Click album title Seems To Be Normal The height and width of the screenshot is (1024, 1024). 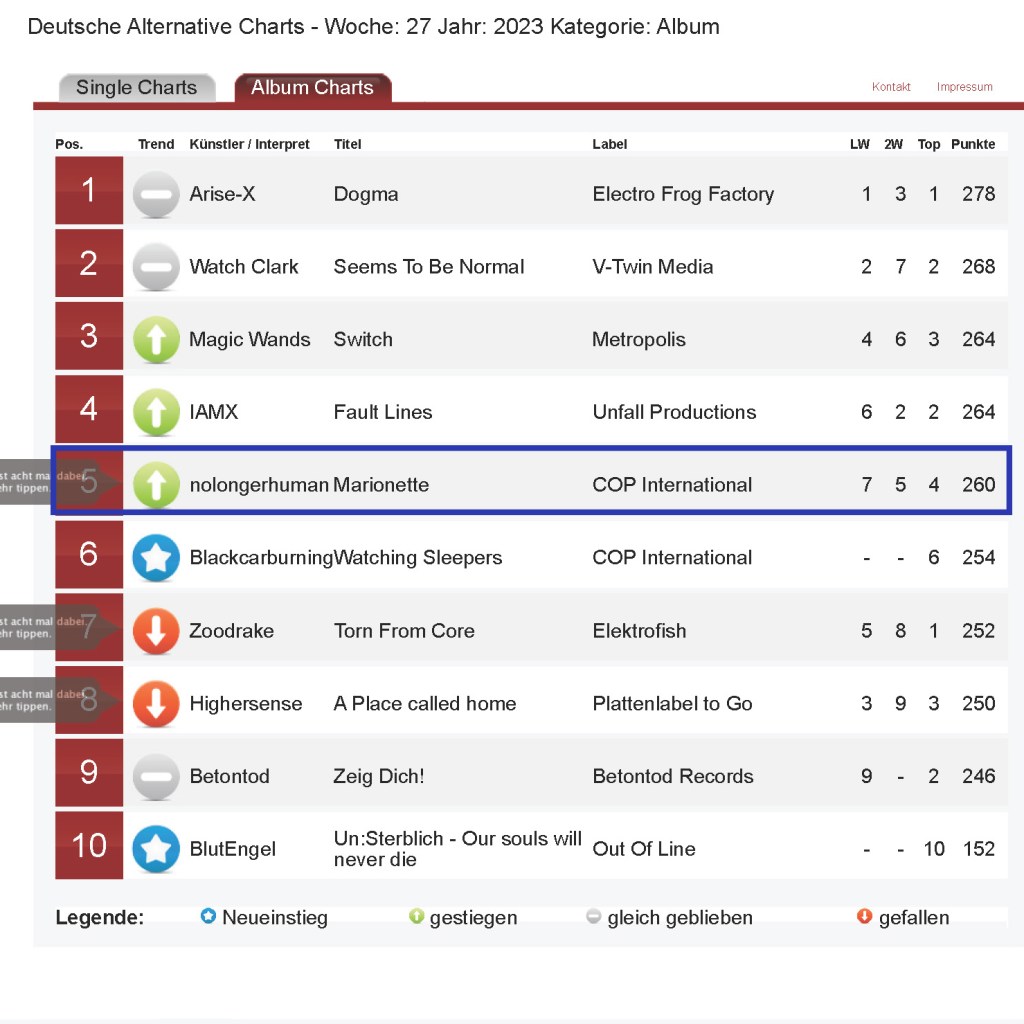point(429,267)
